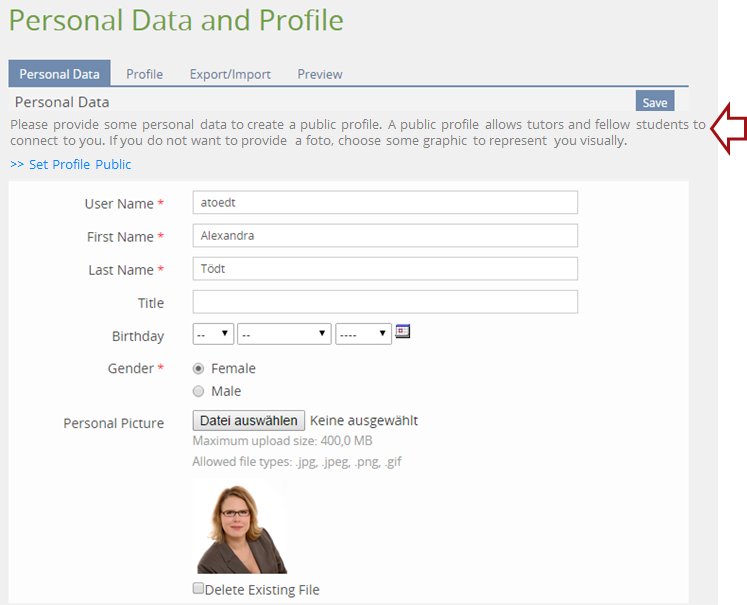Select the Personal Data tab
The height and width of the screenshot is (605, 747).
(59, 74)
